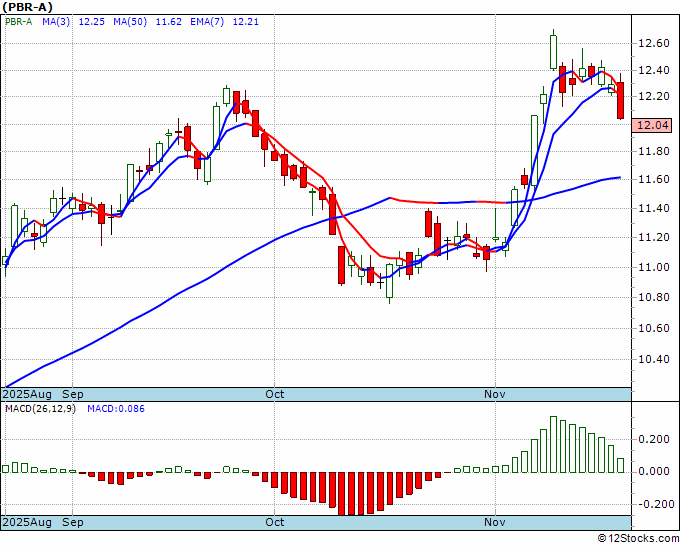Click the last green MACD histogram bar
This screenshot has height=546, width=680.
(x=621, y=465)
